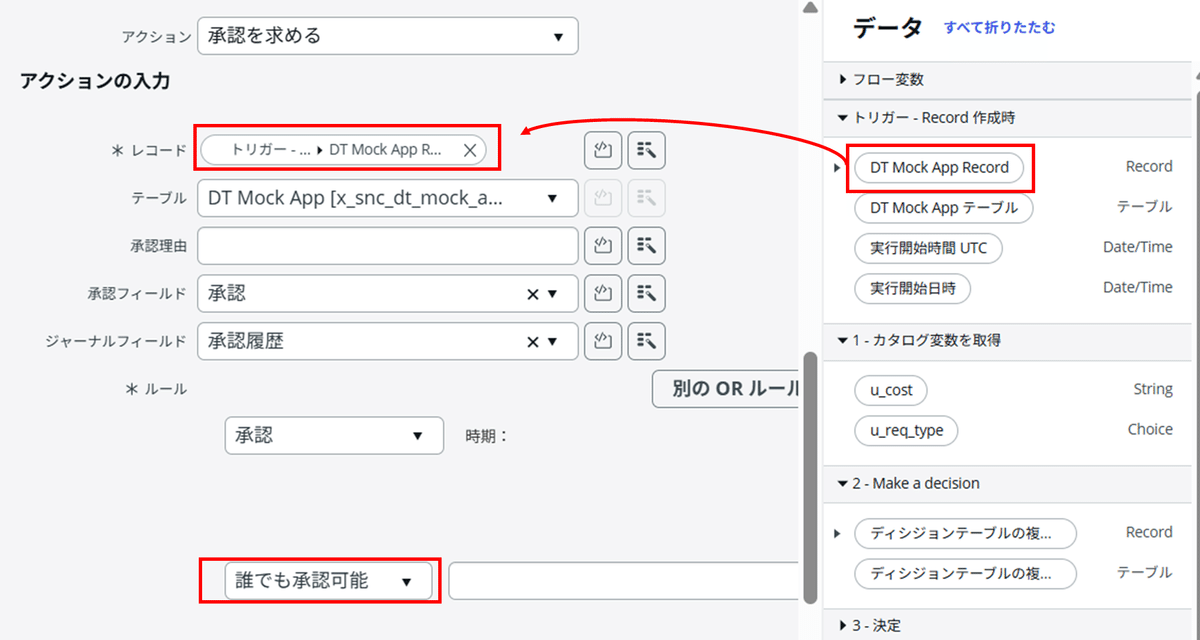Select the u_cost data pill
The image size is (1200, 640).
(890, 390)
